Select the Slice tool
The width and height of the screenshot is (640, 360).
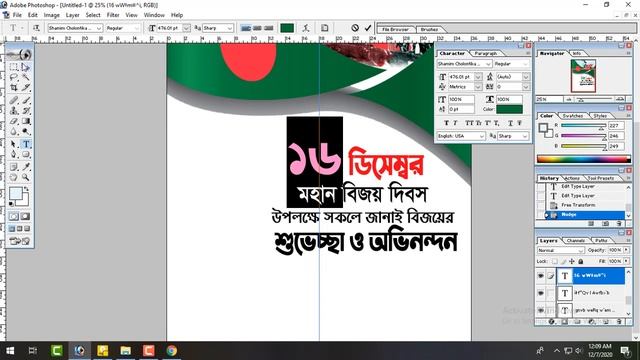26,87
